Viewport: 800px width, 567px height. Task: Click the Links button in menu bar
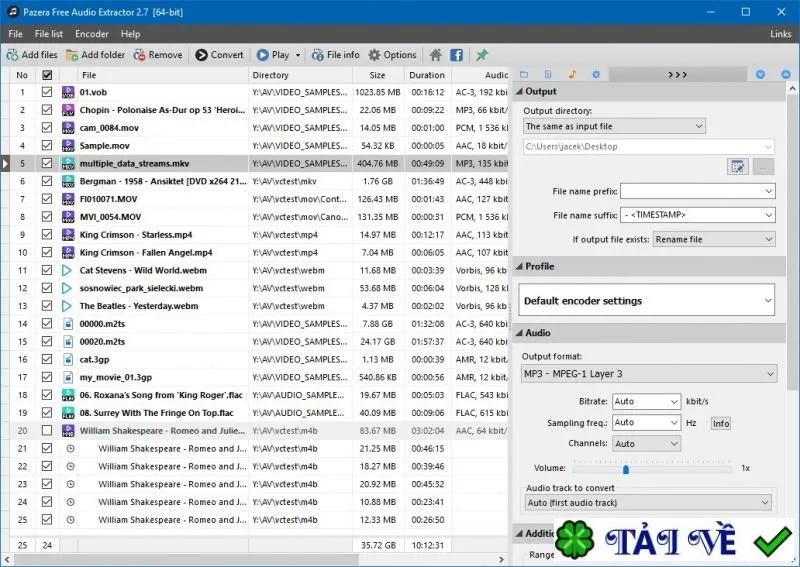[781, 34]
